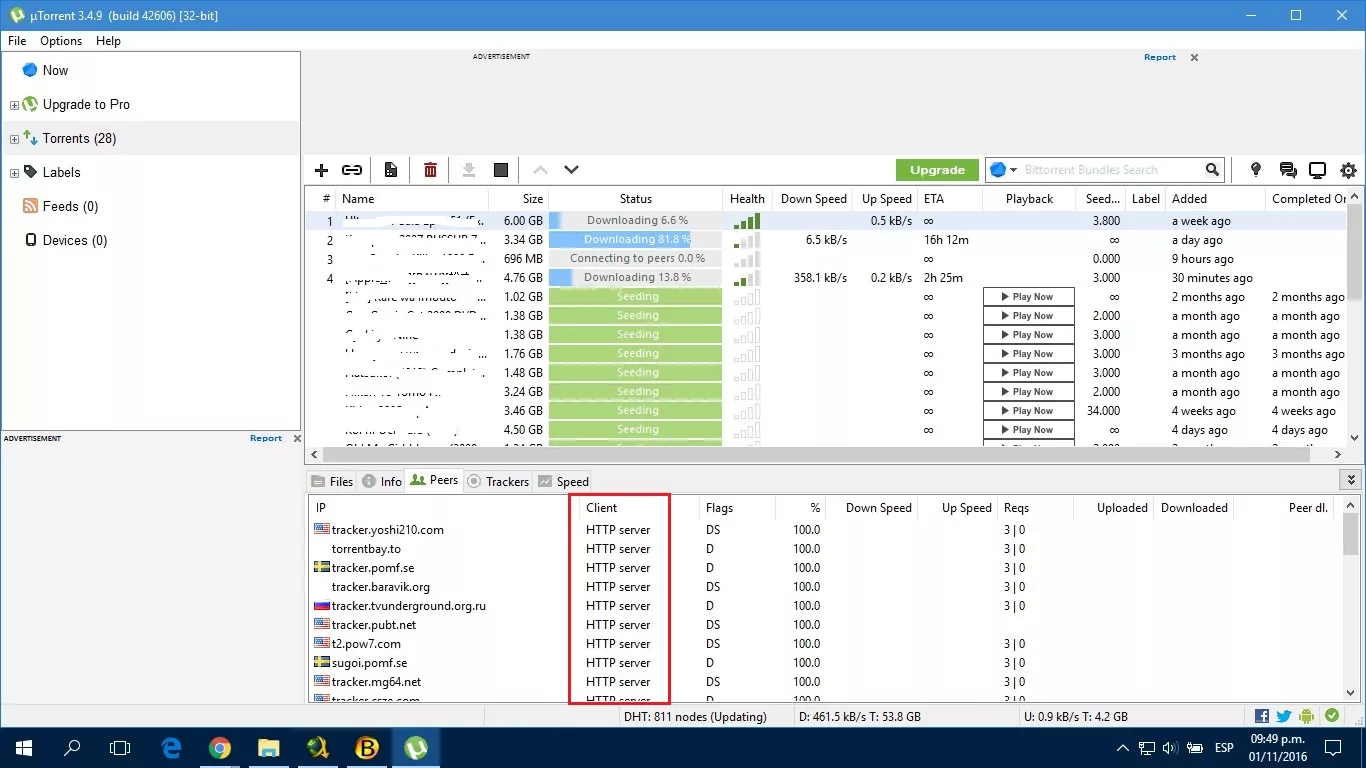The width and height of the screenshot is (1366, 768).
Task: Switch to the Trackers tab
Action: pyautogui.click(x=498, y=481)
